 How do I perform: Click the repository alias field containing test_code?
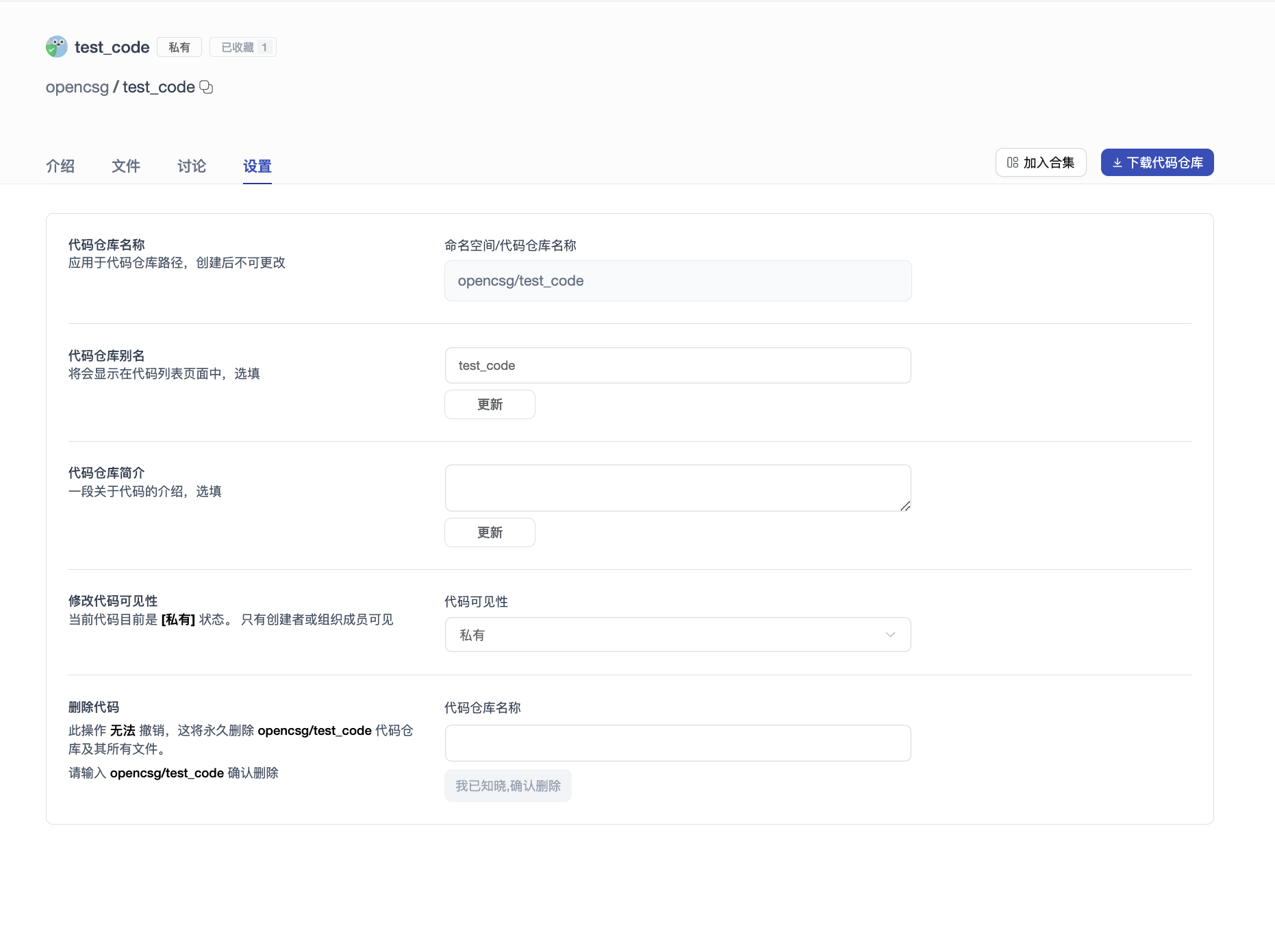tap(677, 365)
